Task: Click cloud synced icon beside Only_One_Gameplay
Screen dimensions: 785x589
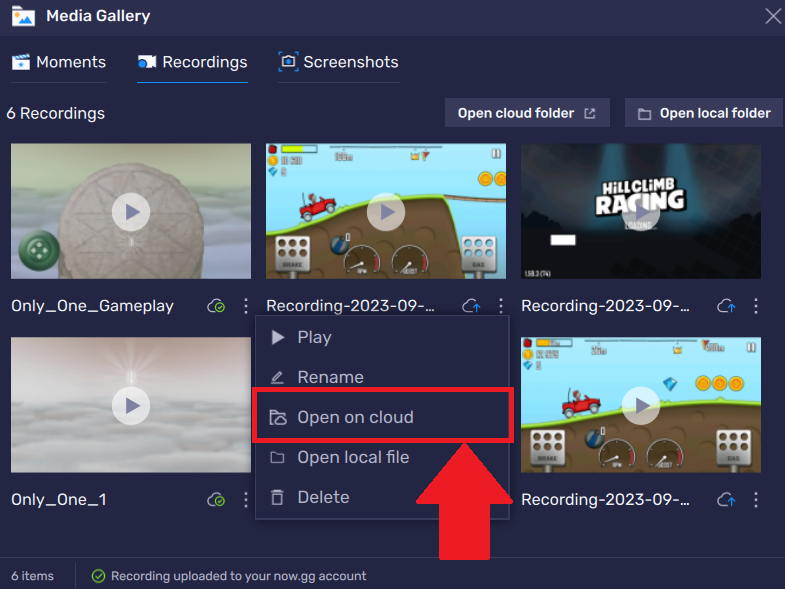Action: (x=217, y=306)
